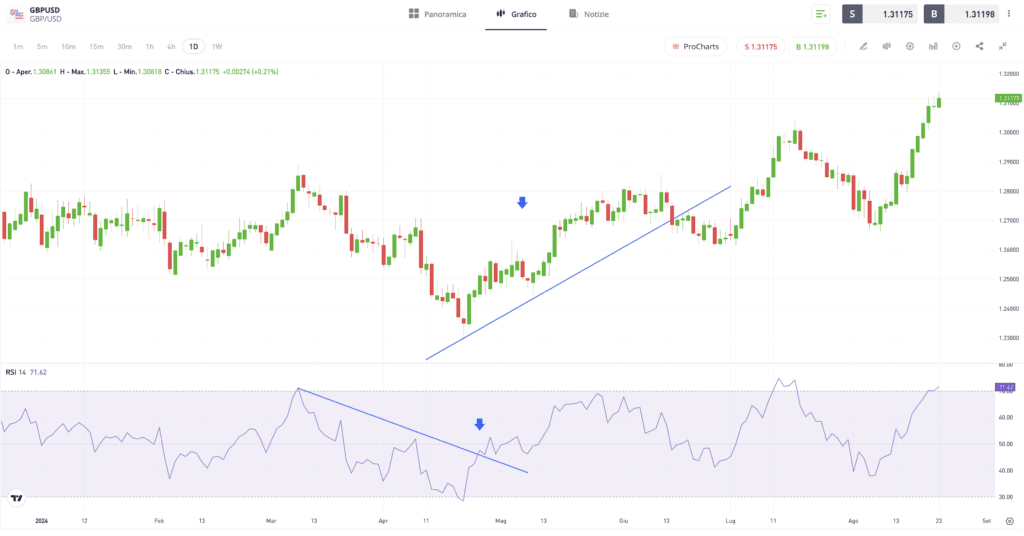The height and width of the screenshot is (536, 1024).
Task: Click the +0.00274 (+0.21%) change text
Action: (250, 72)
